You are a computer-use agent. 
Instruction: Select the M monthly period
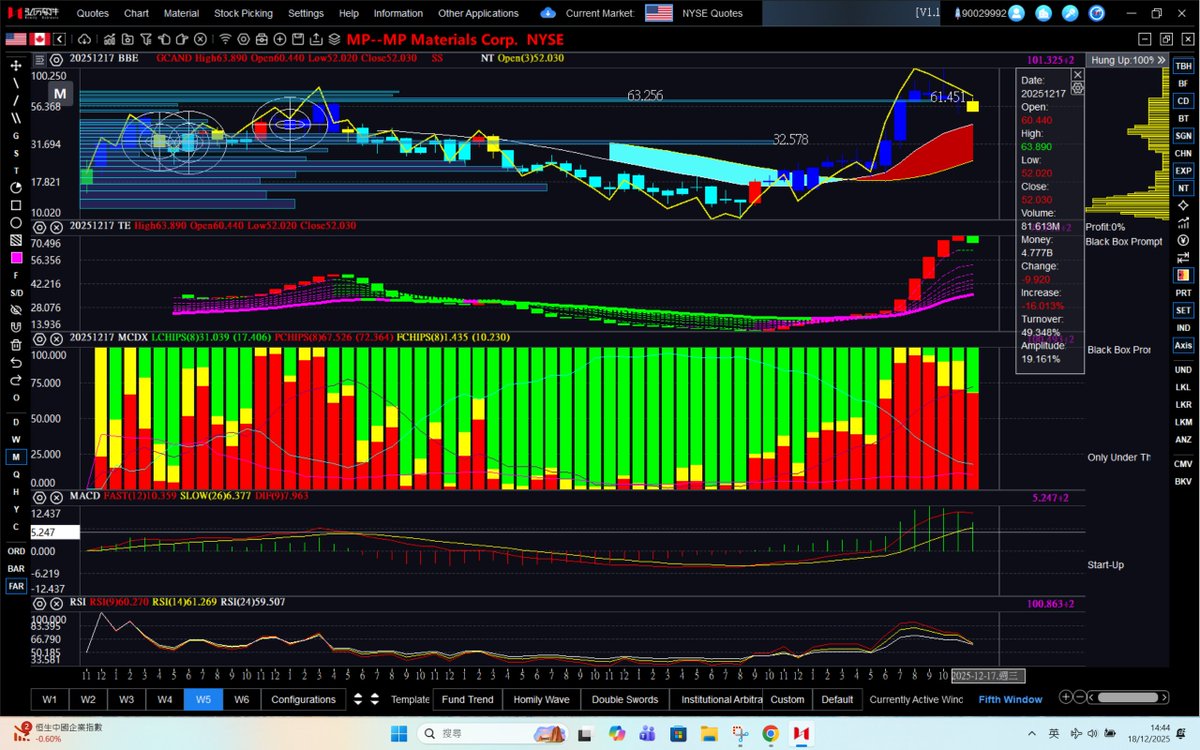(16, 457)
